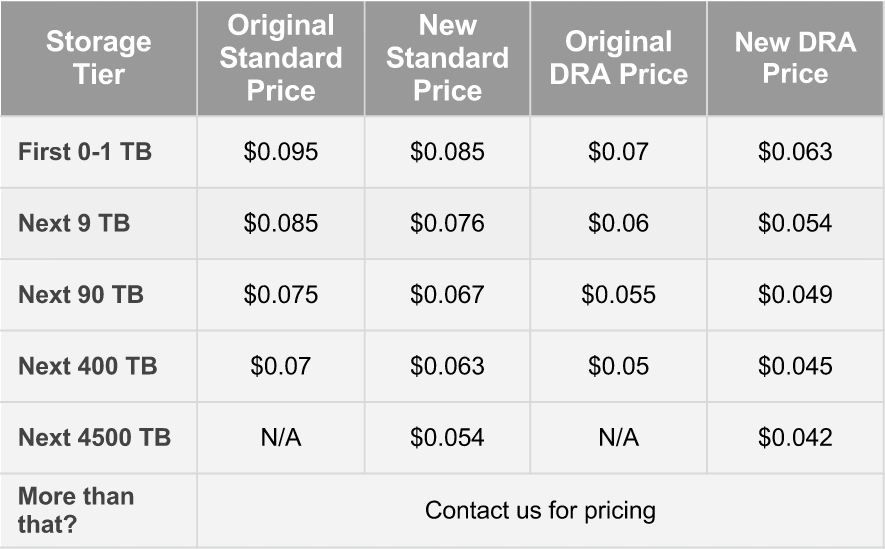Select the Next 9 TB row label
The image size is (885, 549).
click(74, 223)
